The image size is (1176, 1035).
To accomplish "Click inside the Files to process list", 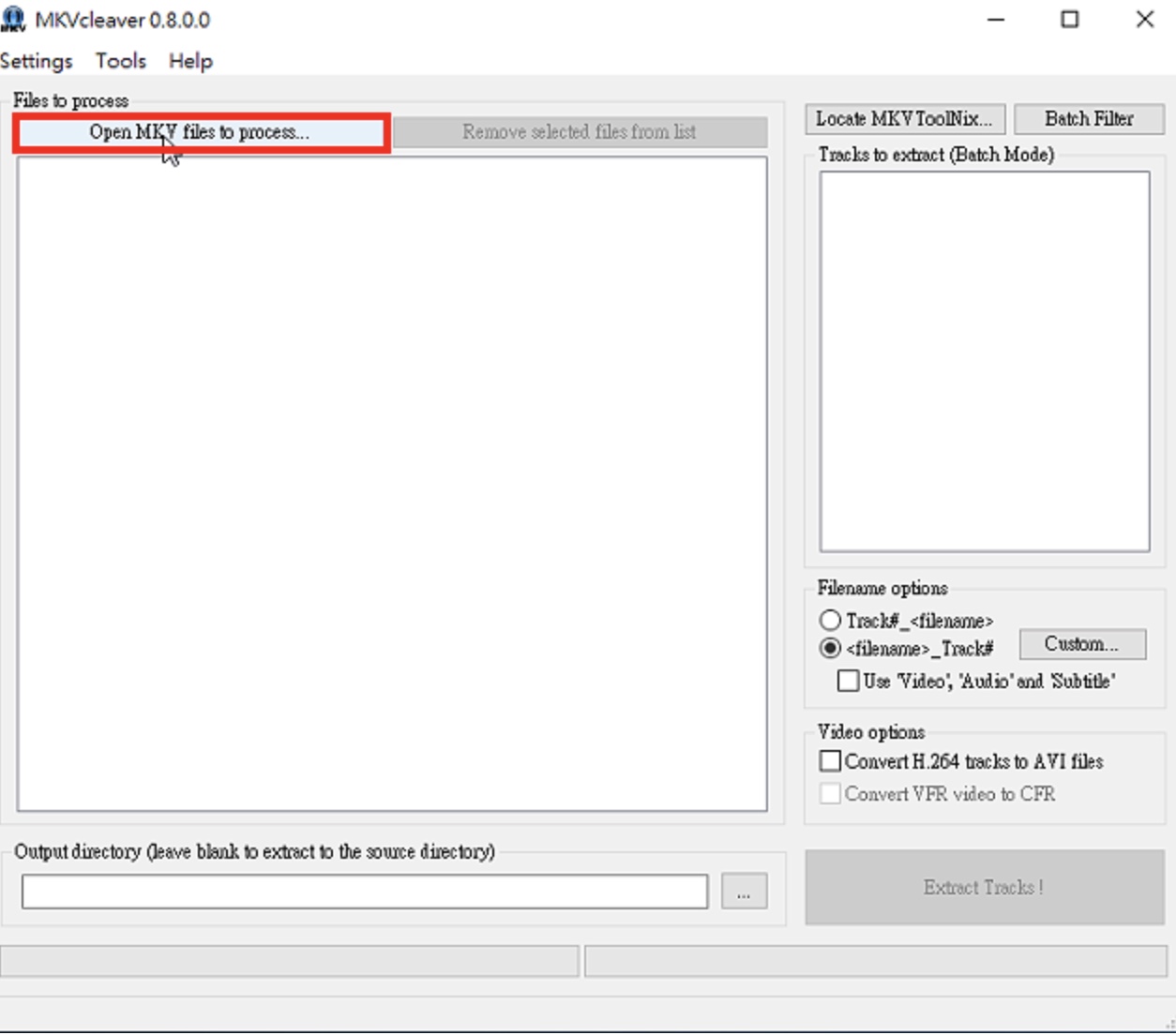I will 392,484.
